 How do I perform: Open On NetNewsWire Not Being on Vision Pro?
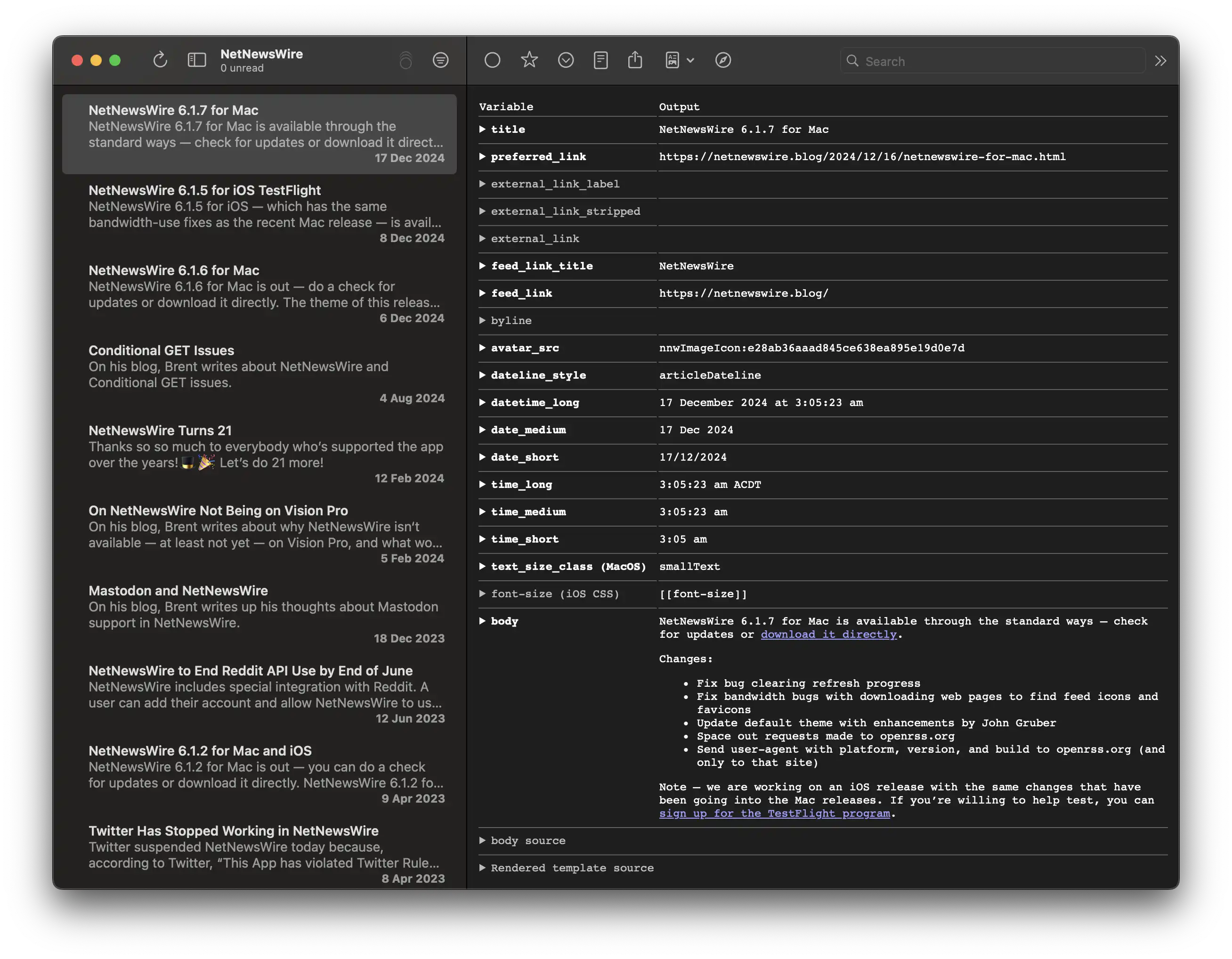click(259, 535)
